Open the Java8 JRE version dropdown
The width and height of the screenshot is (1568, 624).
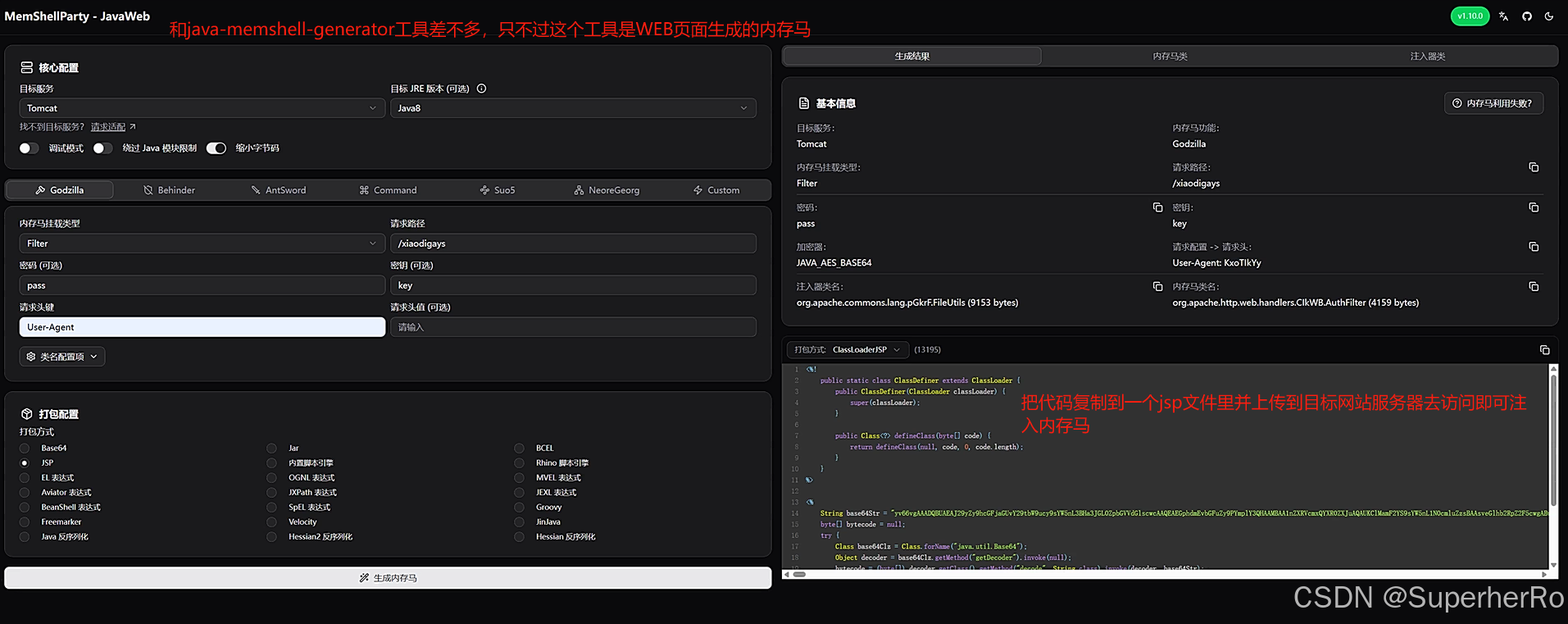click(573, 108)
